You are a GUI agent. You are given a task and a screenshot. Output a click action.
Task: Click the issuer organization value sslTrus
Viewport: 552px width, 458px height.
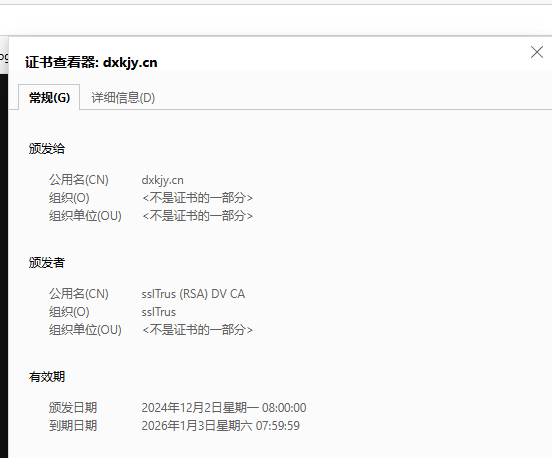(158, 312)
